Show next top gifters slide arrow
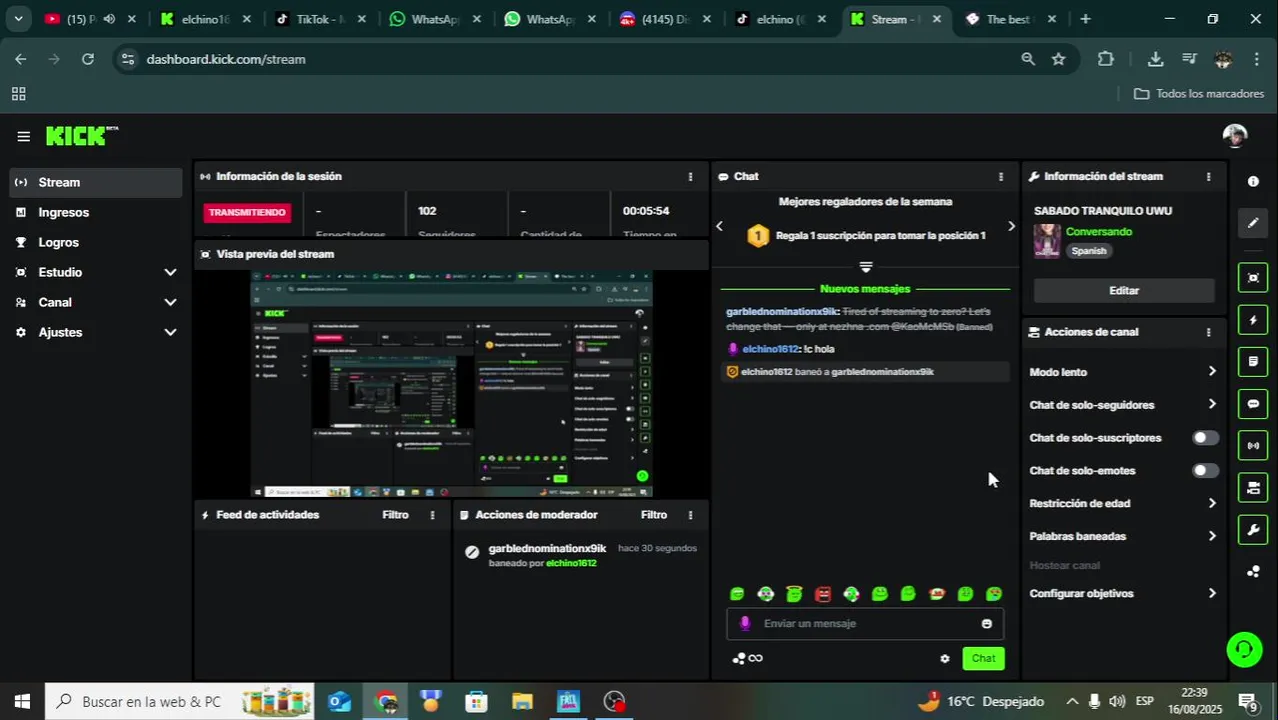The image size is (1278, 720). tap(1011, 226)
